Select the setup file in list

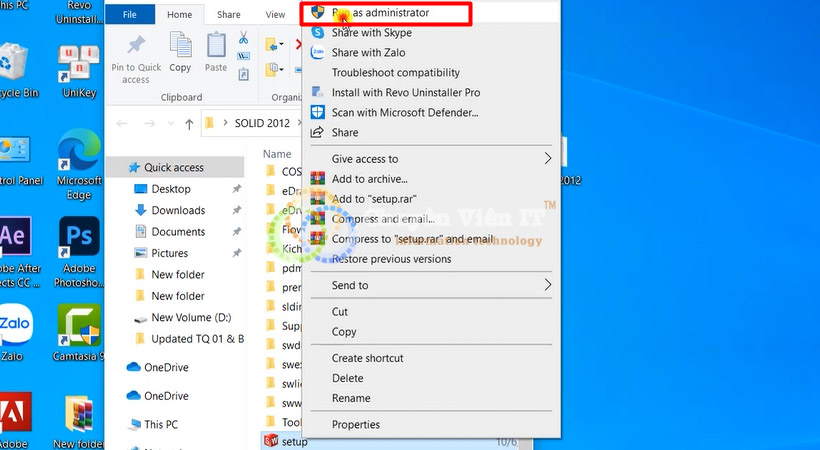pyautogui.click(x=294, y=441)
